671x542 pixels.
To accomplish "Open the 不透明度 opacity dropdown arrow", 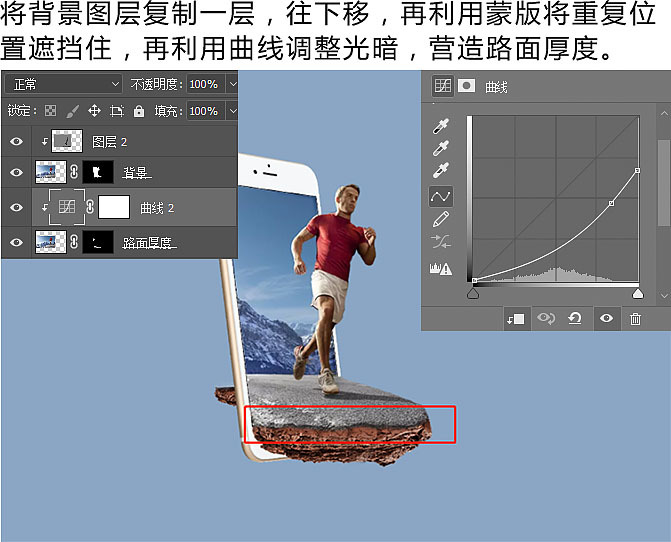I will click(x=232, y=84).
